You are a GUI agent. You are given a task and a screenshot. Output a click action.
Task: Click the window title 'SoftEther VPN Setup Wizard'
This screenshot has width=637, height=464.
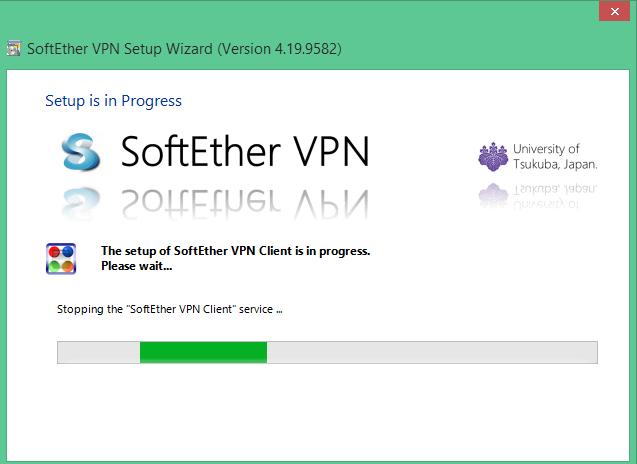click(120, 49)
